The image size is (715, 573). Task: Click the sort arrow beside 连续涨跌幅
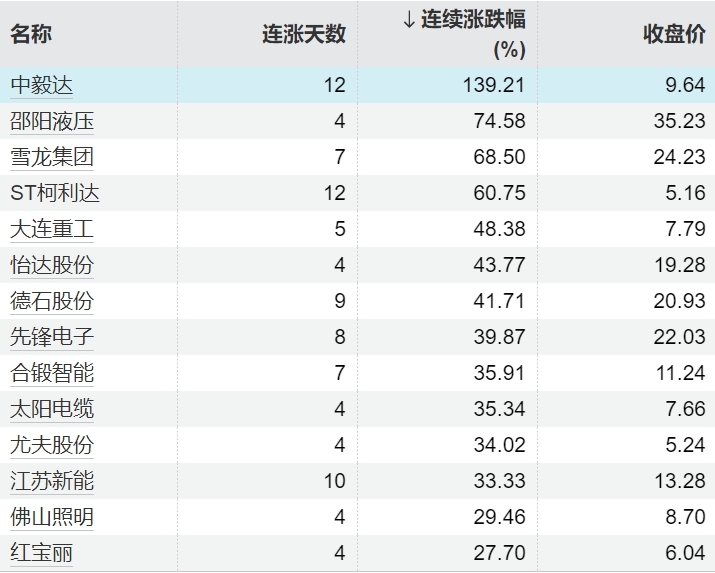pyautogui.click(x=408, y=20)
